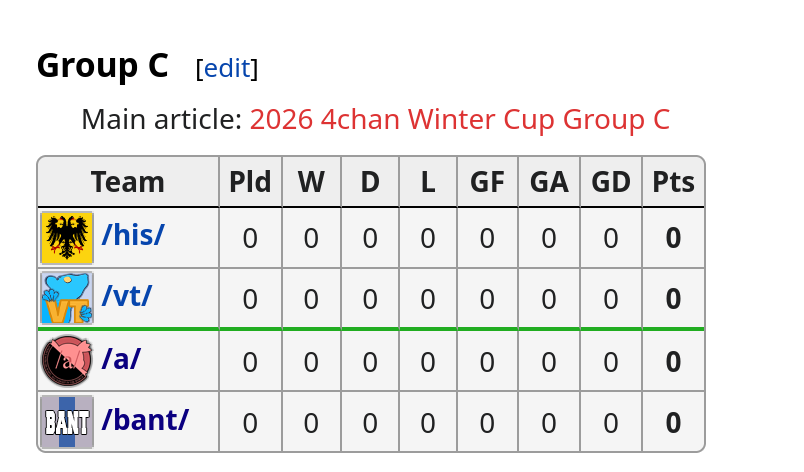The height and width of the screenshot is (472, 804).
Task: Click the /his/ team eagle logo
Action: point(67,238)
